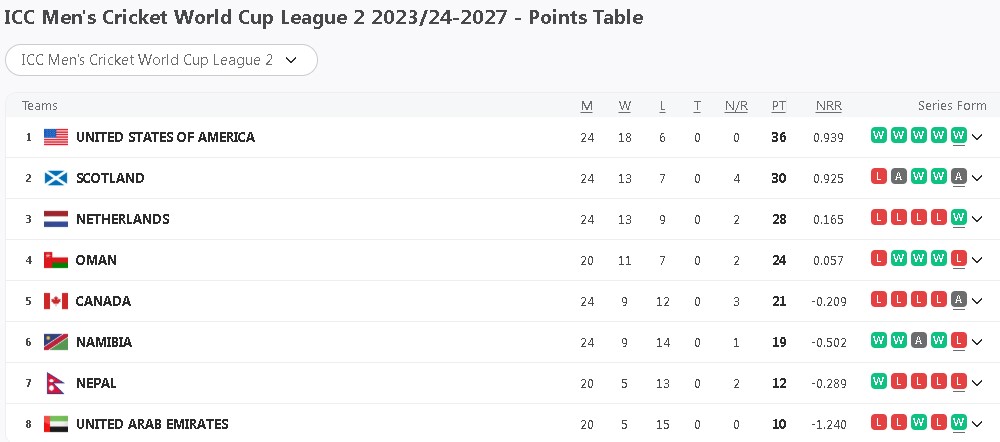Expand Scotland's series form chevron

(977, 178)
